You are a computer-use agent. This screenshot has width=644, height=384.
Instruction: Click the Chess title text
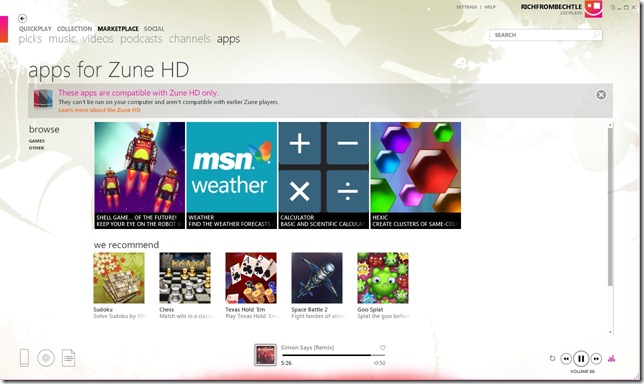[167, 309]
